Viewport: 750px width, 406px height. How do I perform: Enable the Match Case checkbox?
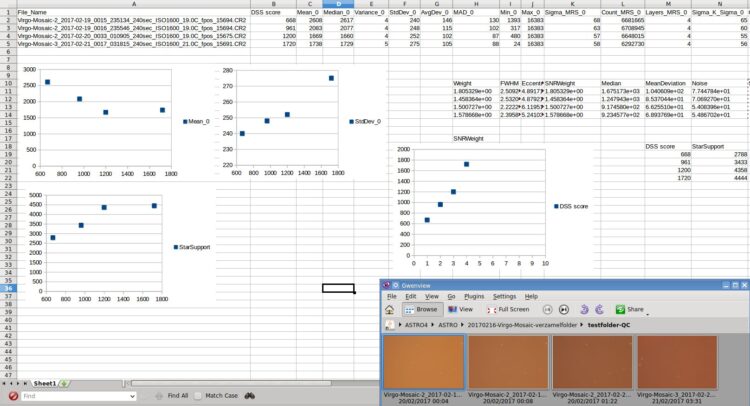coord(198,396)
